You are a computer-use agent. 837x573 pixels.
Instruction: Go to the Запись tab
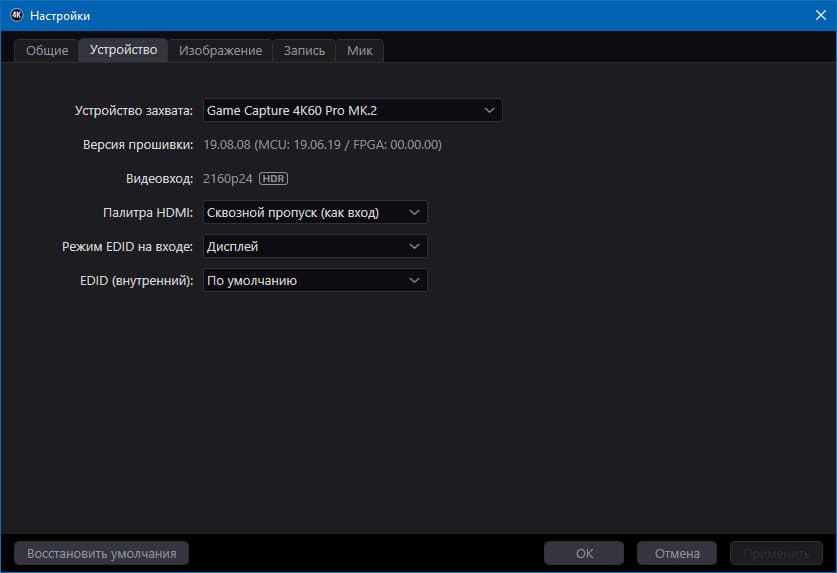304,51
